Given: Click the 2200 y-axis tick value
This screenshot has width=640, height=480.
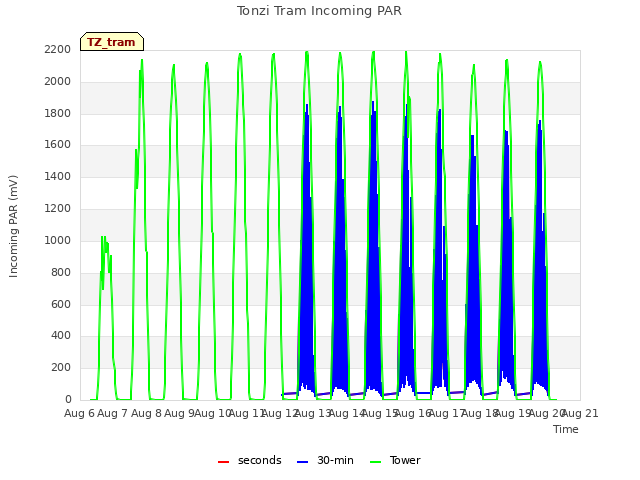Looking at the screenshot, I should pos(58,49).
